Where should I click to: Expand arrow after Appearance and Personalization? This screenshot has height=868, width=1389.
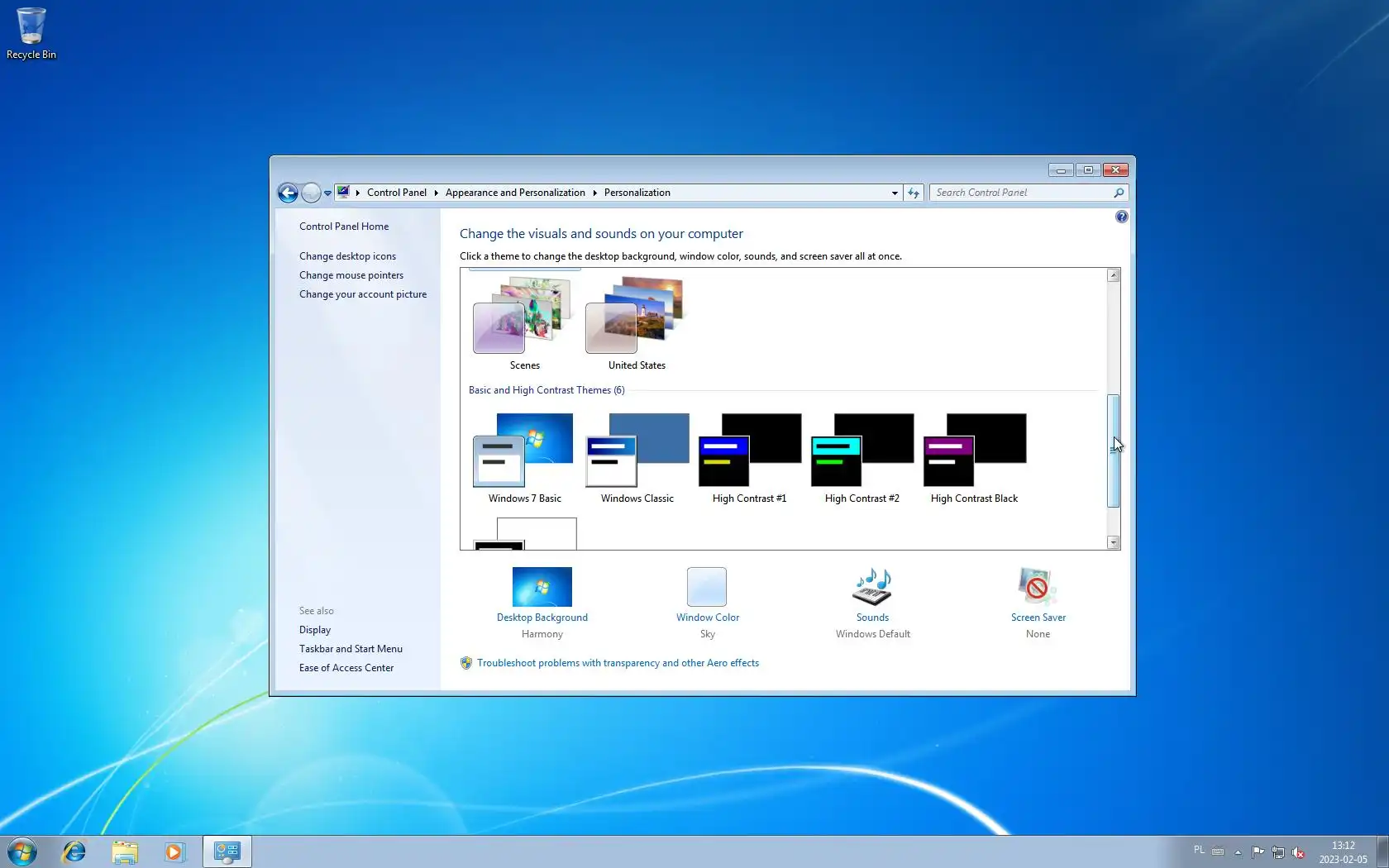point(594,193)
